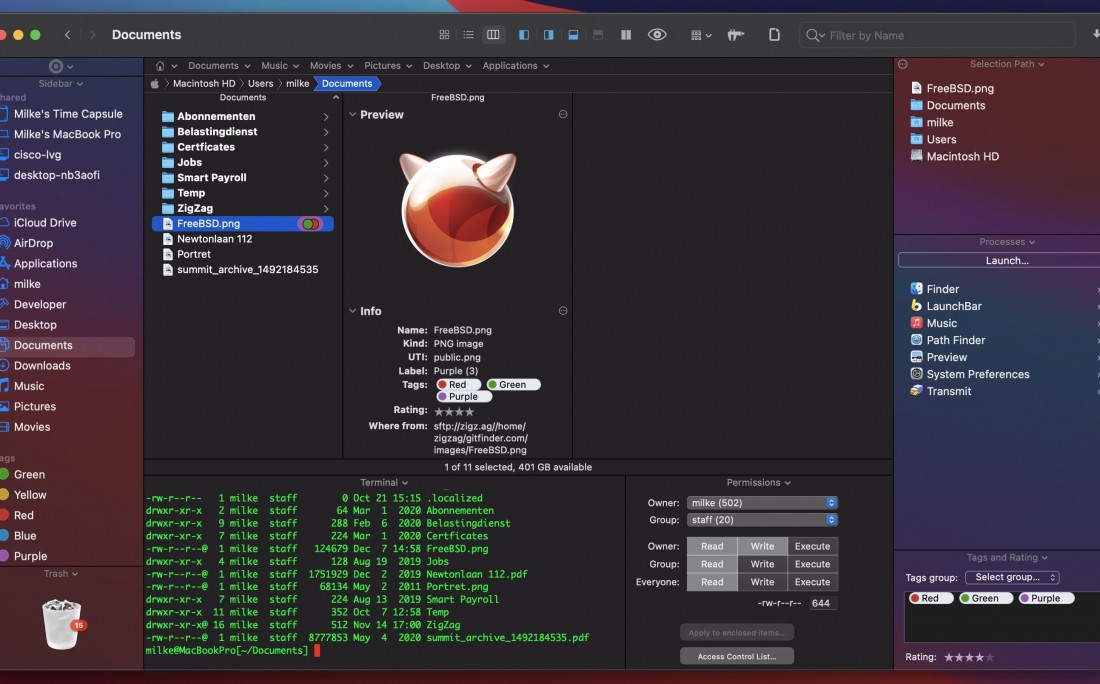
Task: Open the Owner dropdown showing milke (502)
Action: pos(762,503)
